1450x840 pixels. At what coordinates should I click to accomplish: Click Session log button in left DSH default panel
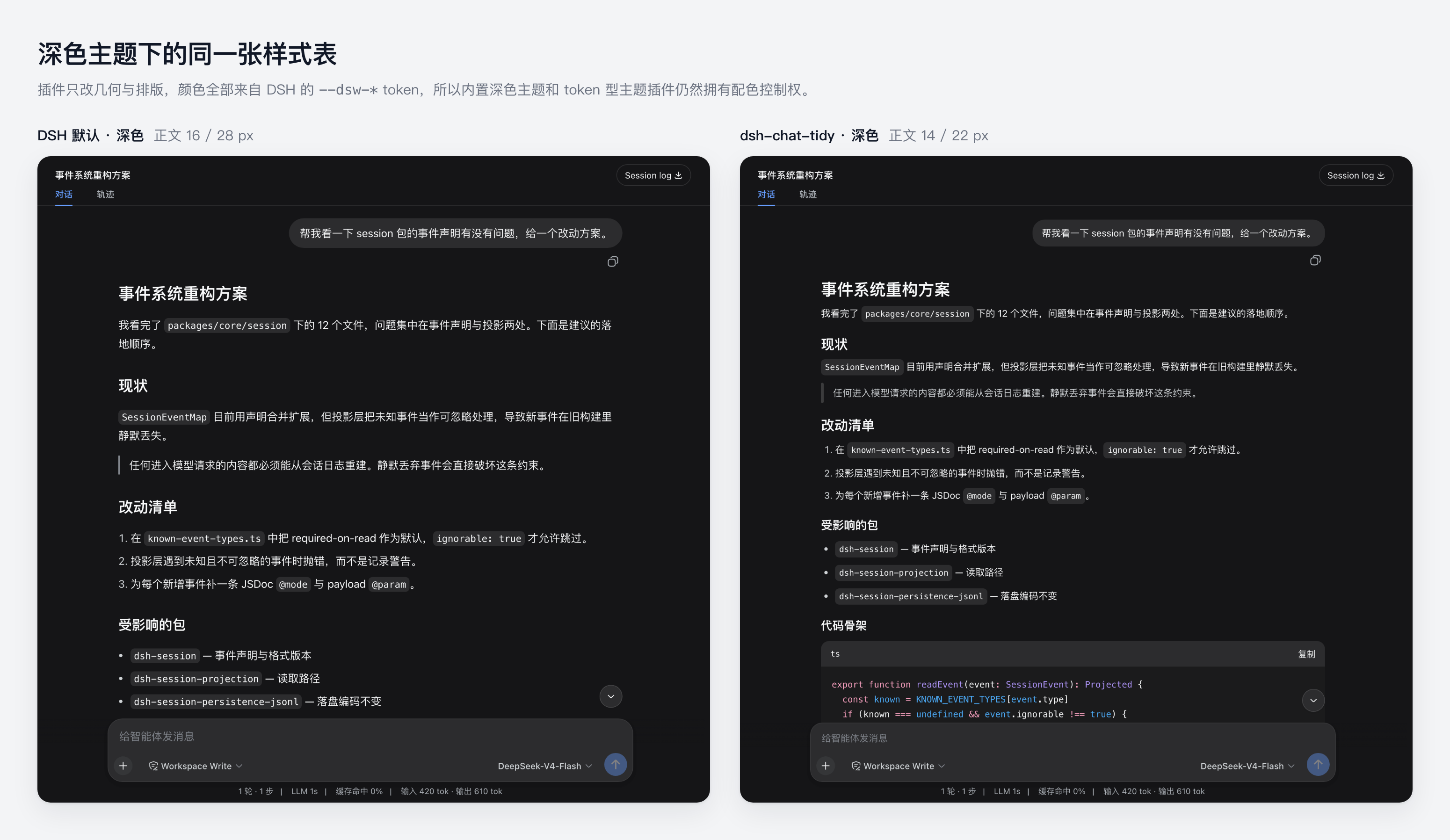coord(653,175)
